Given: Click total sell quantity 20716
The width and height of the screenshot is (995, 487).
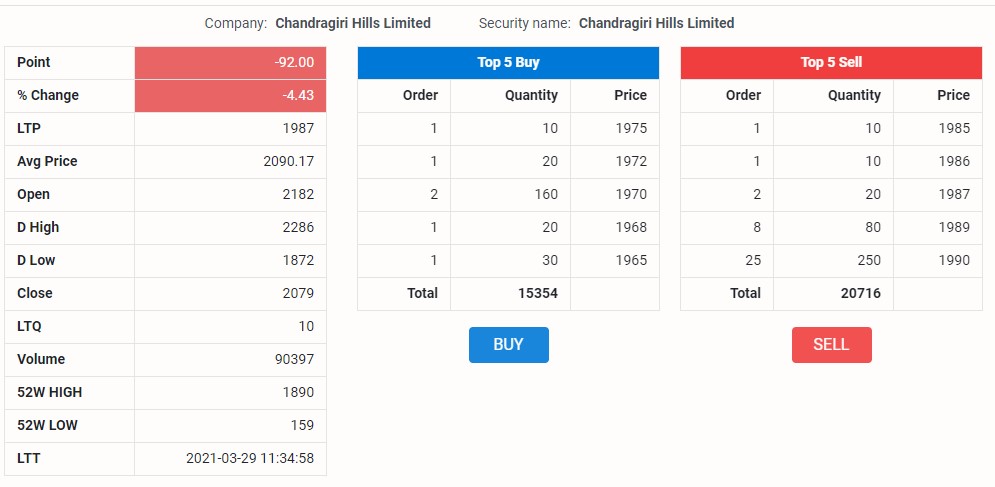Looking at the screenshot, I should pyautogui.click(x=860, y=293).
